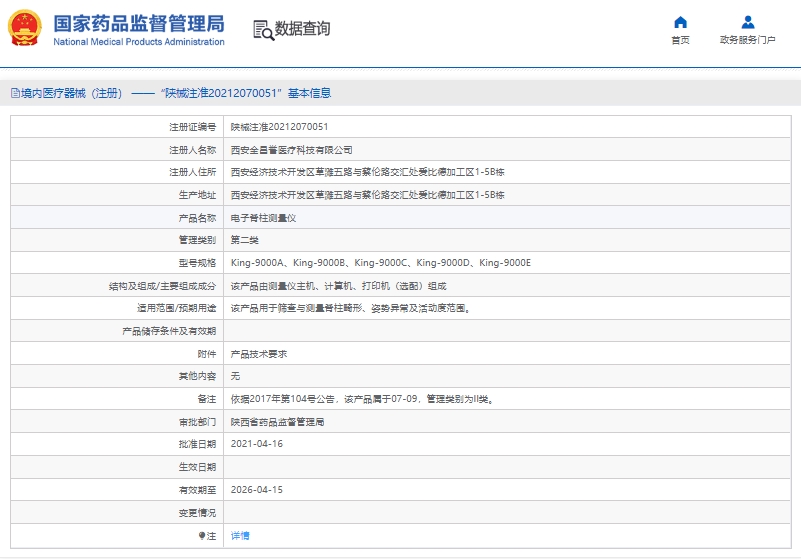Select the King-9000A model list
The height and width of the screenshot is (559, 801).
click(381, 263)
